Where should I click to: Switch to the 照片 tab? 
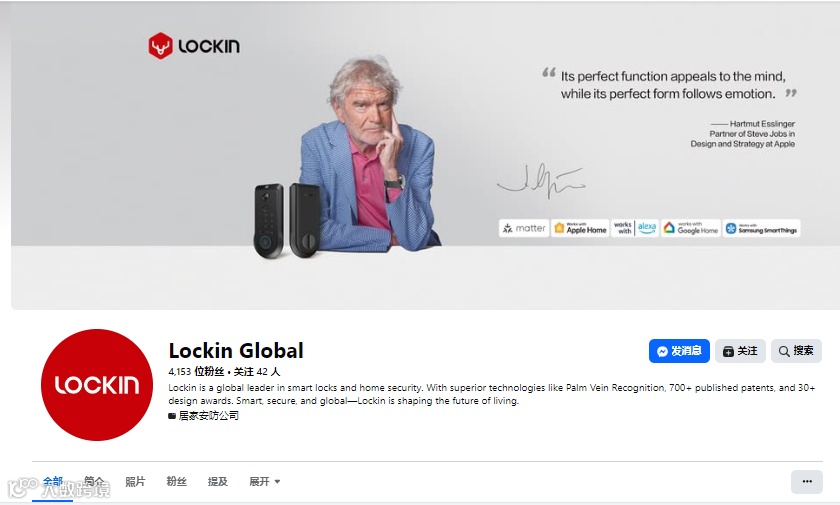tap(135, 481)
